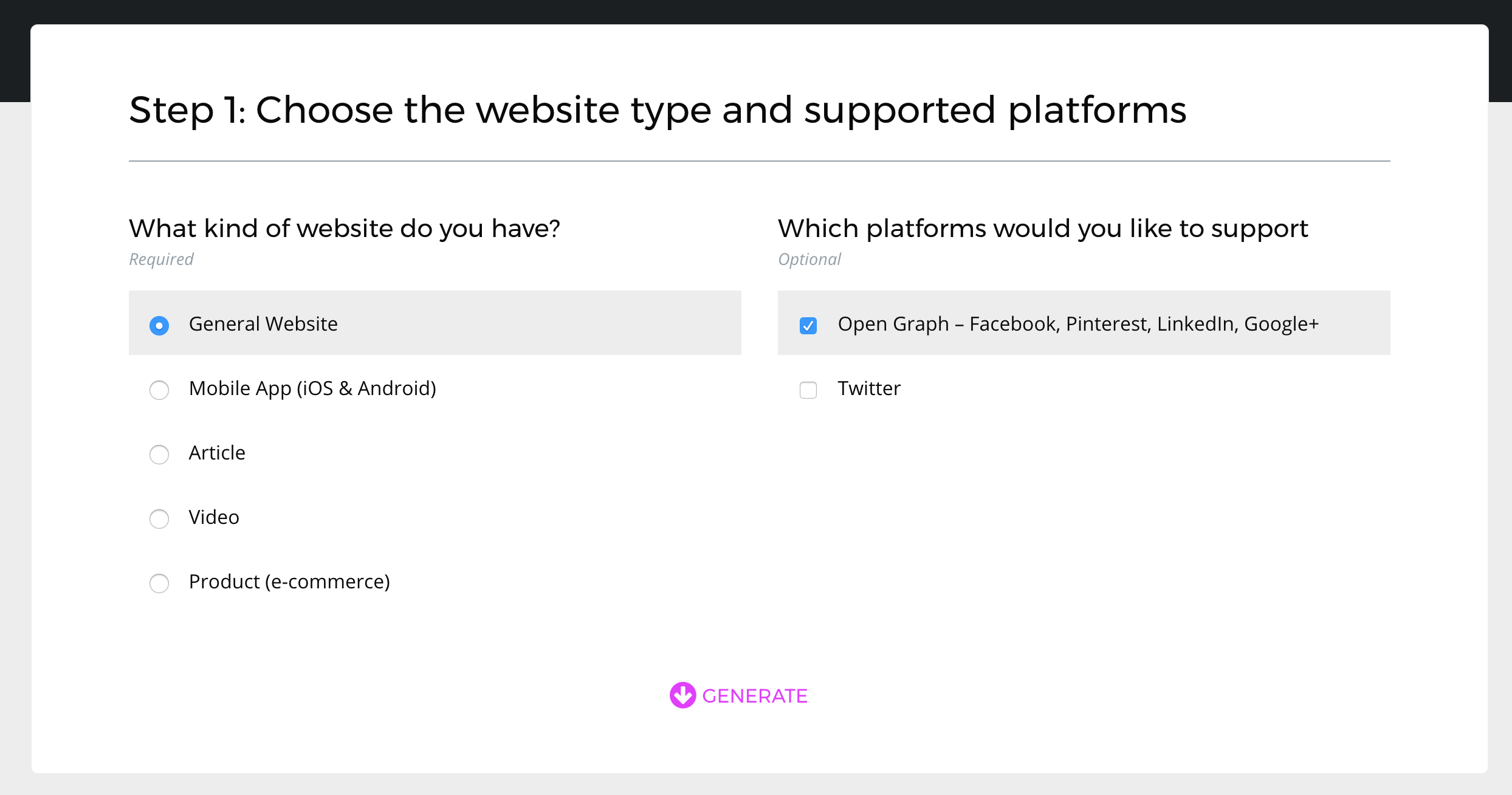The image size is (1512, 795).
Task: Click the 'General Website' option label
Action: click(263, 324)
